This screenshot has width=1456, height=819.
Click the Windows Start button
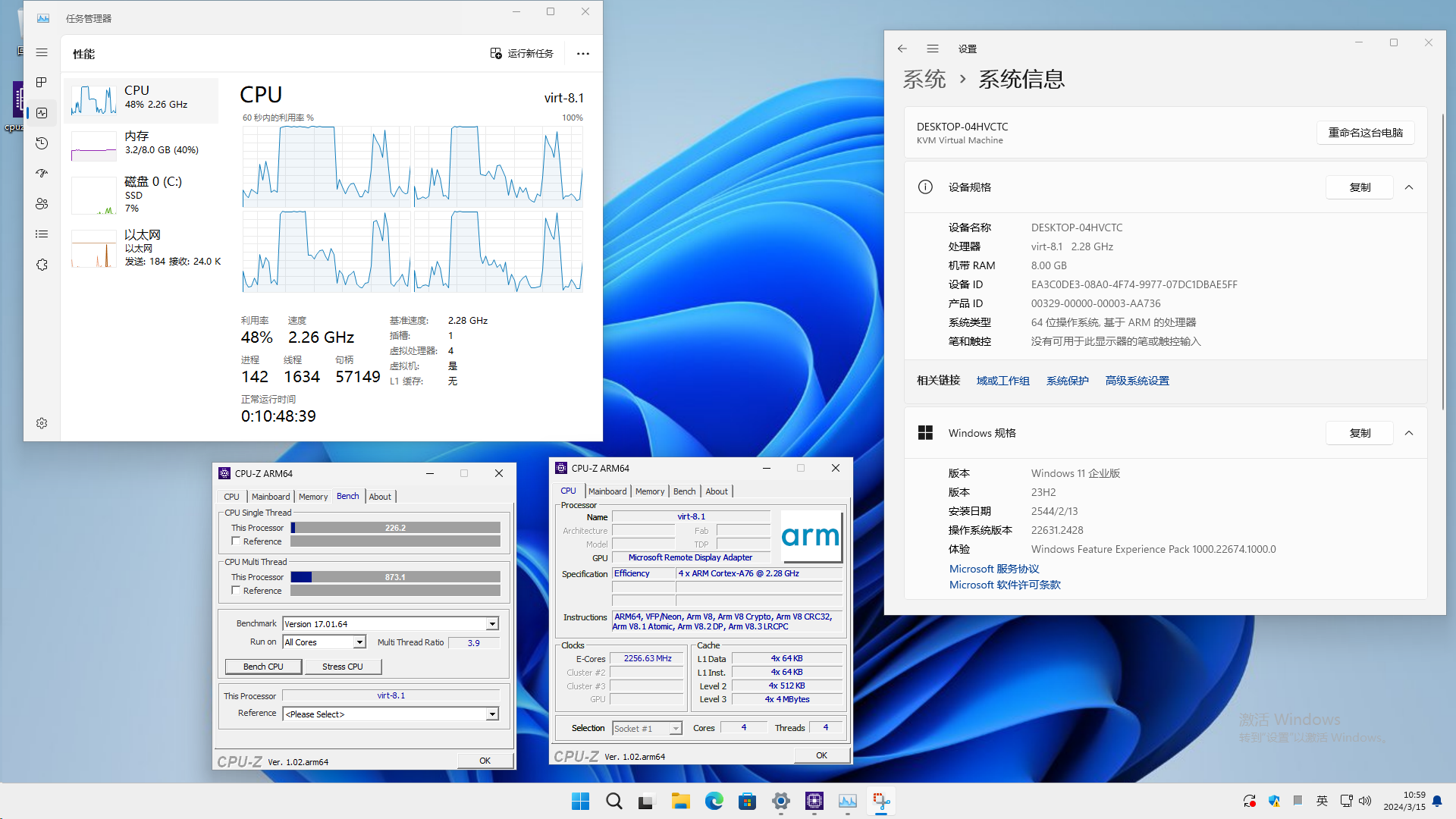pyautogui.click(x=580, y=801)
